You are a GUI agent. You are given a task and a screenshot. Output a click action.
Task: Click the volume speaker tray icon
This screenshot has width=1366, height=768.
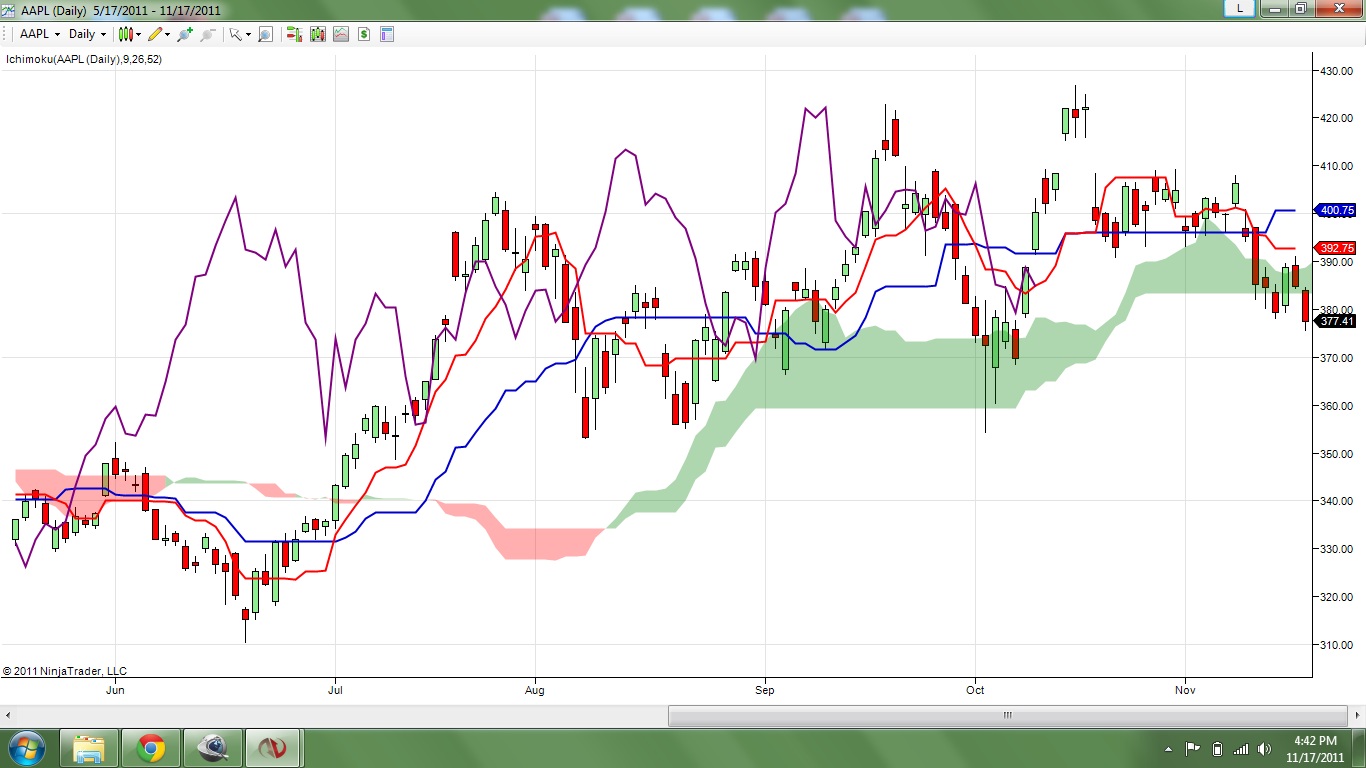pyautogui.click(x=1264, y=749)
